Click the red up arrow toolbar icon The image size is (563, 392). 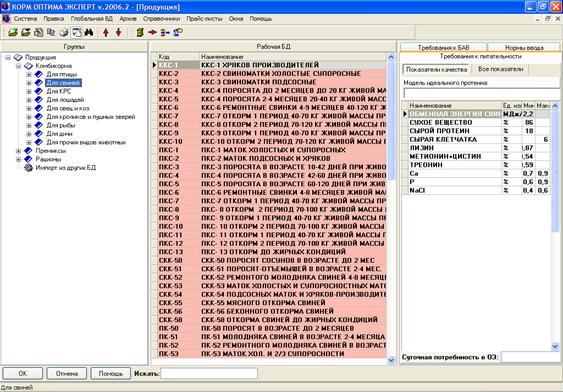pos(106,33)
